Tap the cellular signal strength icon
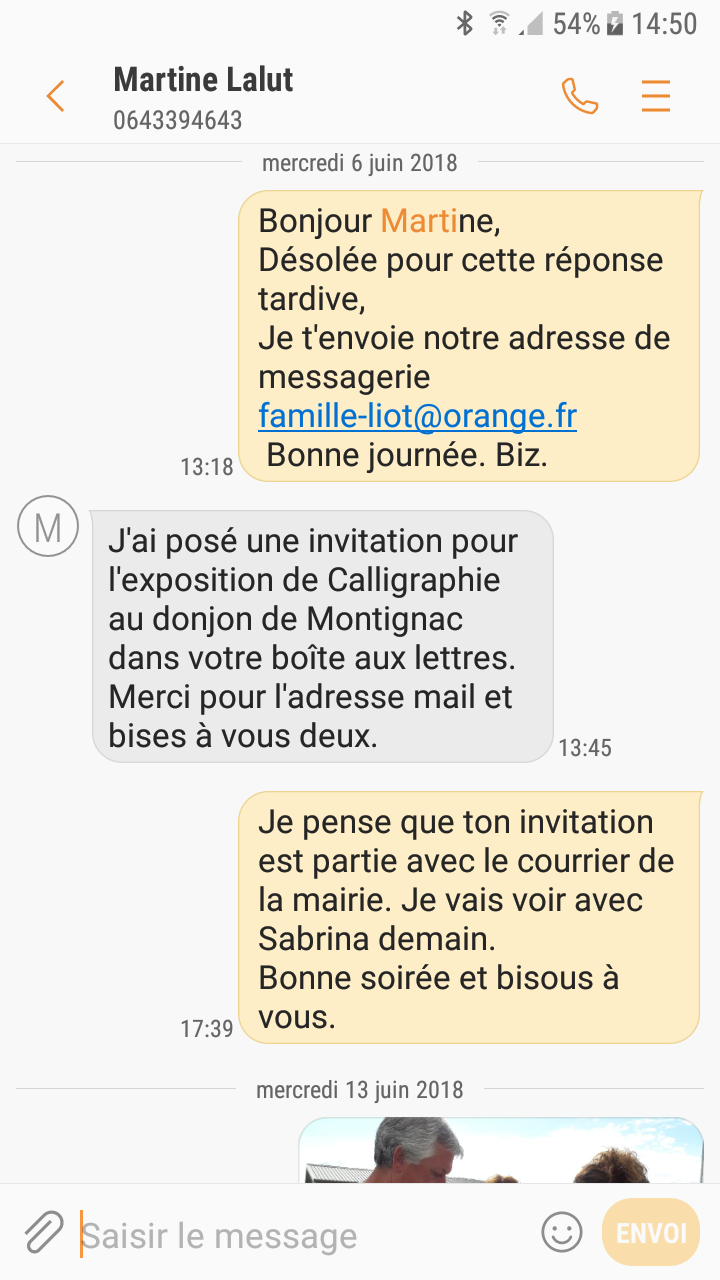 tap(533, 24)
